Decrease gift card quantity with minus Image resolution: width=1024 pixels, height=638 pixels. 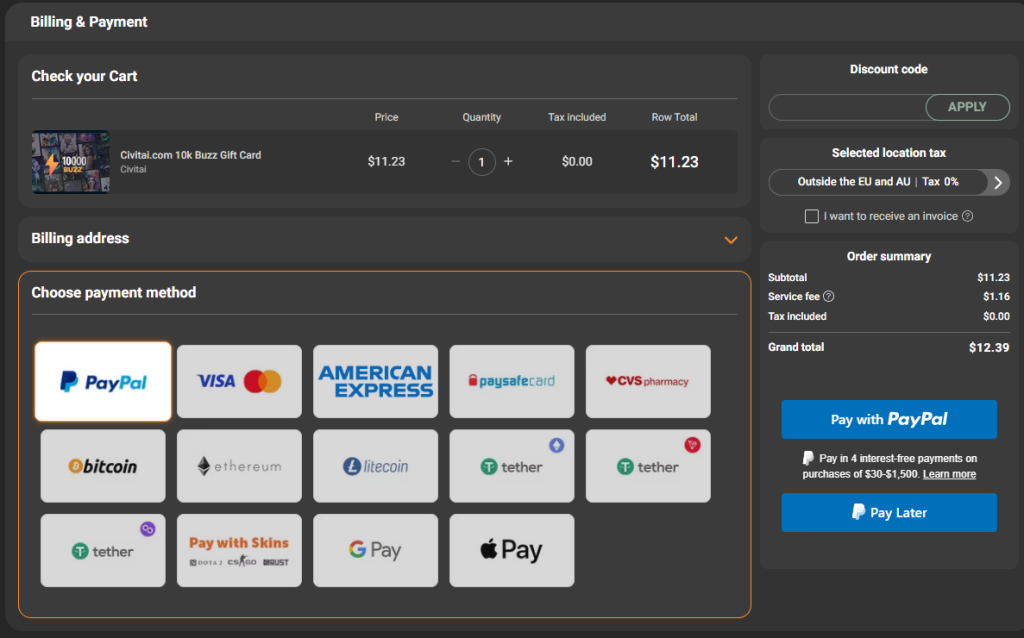(455, 161)
